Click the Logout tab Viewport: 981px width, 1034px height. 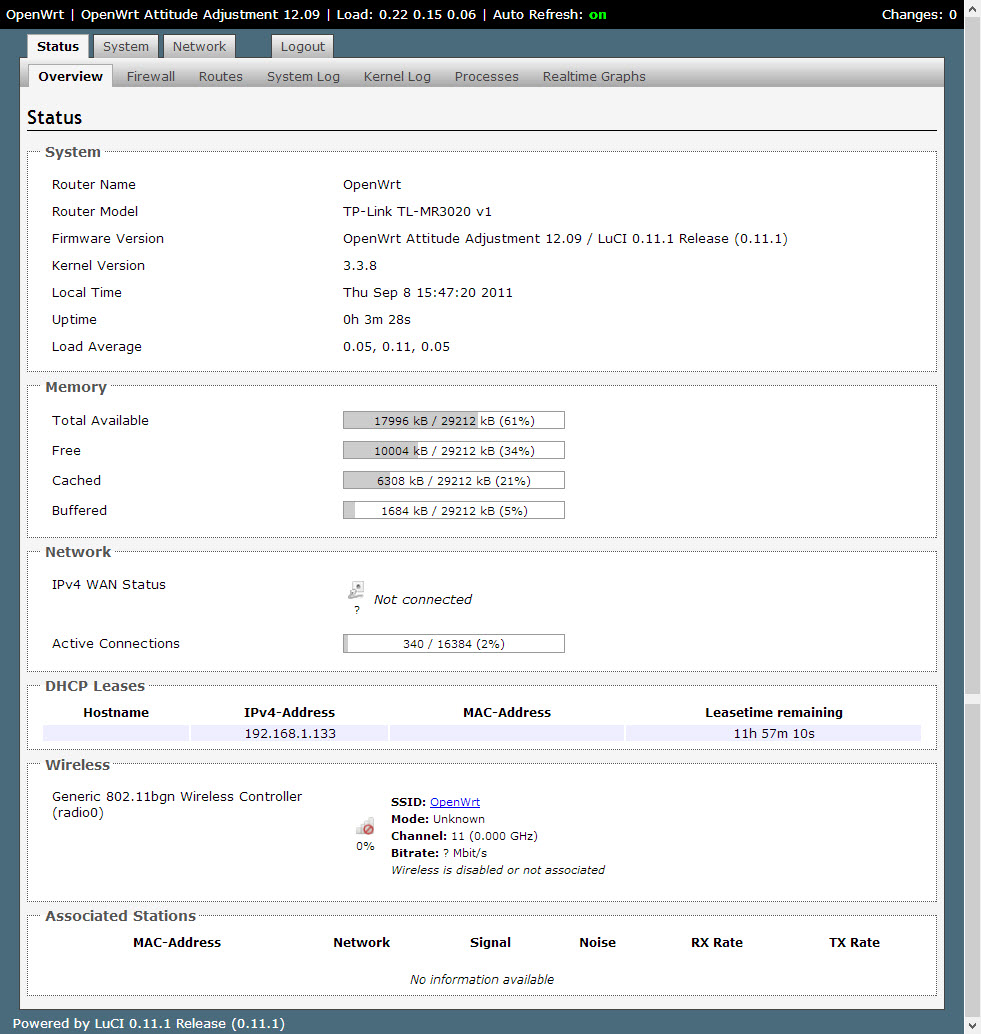click(x=303, y=46)
